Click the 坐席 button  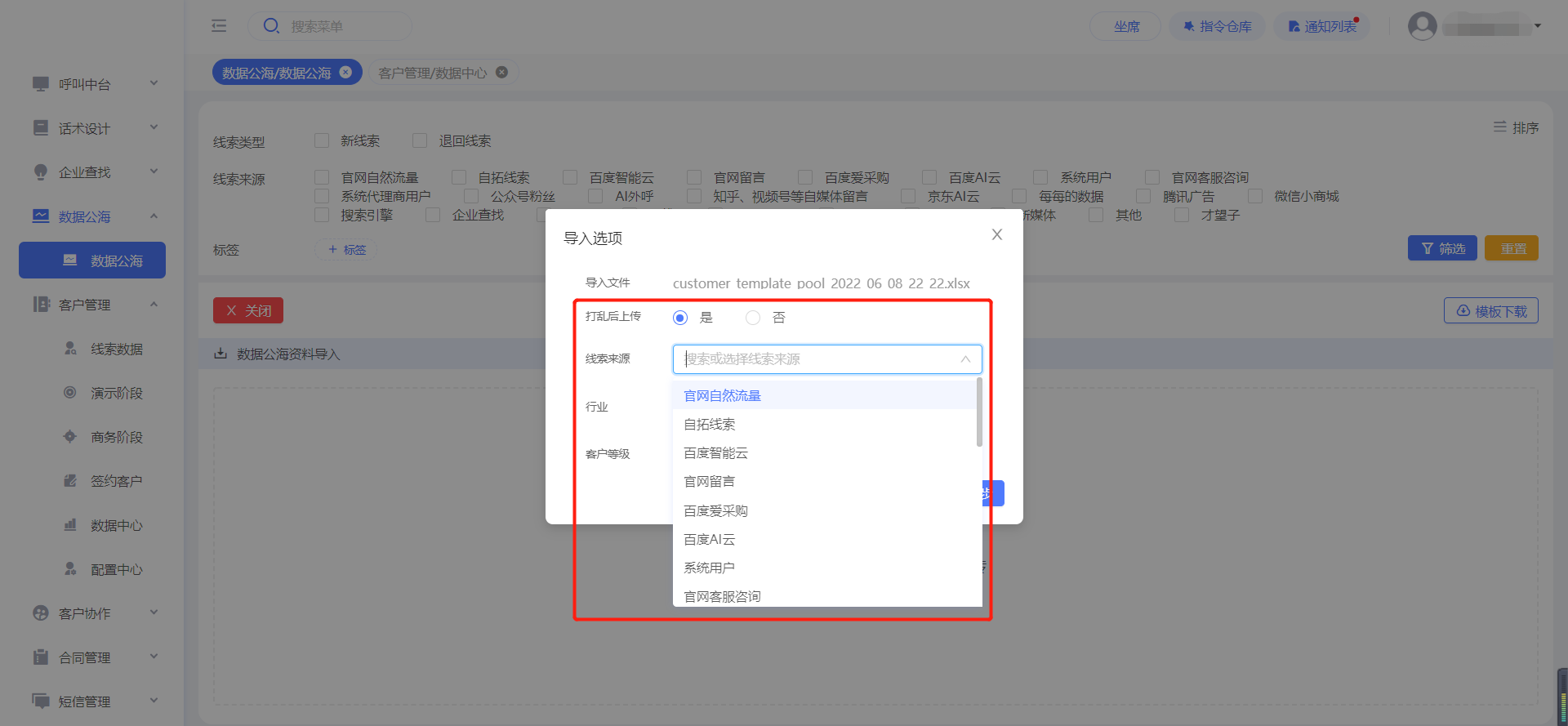(1125, 26)
